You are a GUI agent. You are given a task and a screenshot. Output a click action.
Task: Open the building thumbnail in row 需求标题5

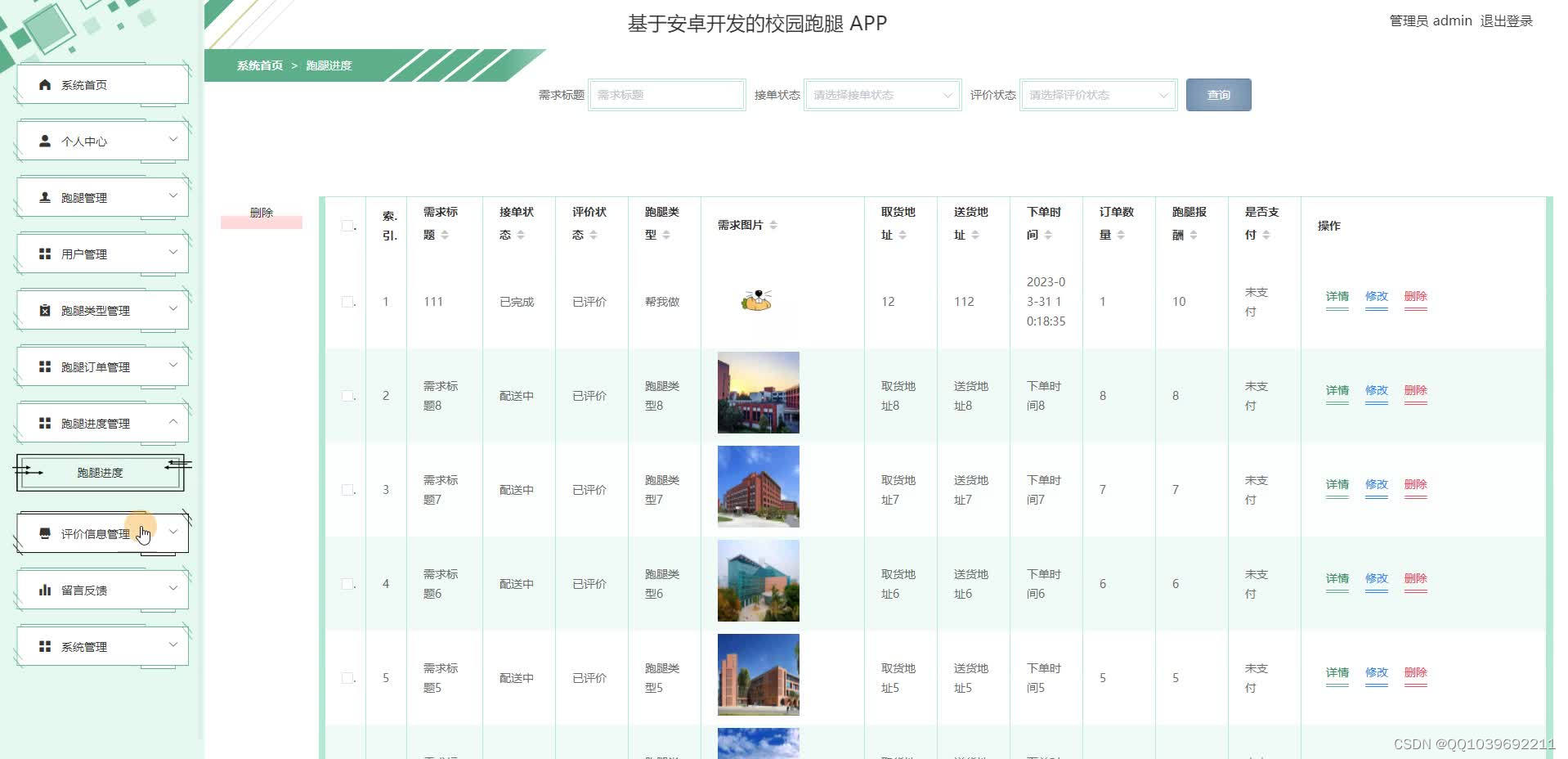(759, 675)
